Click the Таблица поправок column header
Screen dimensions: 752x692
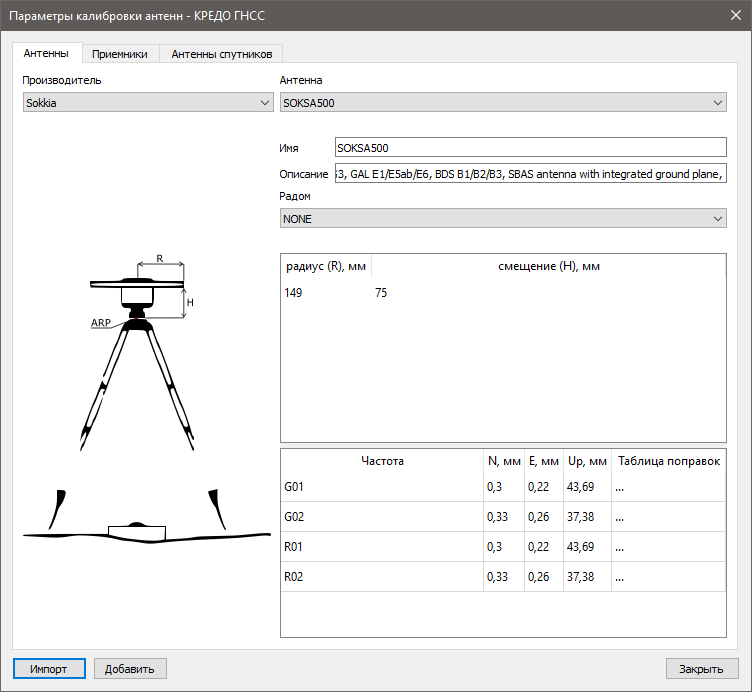pyautogui.click(x=669, y=461)
